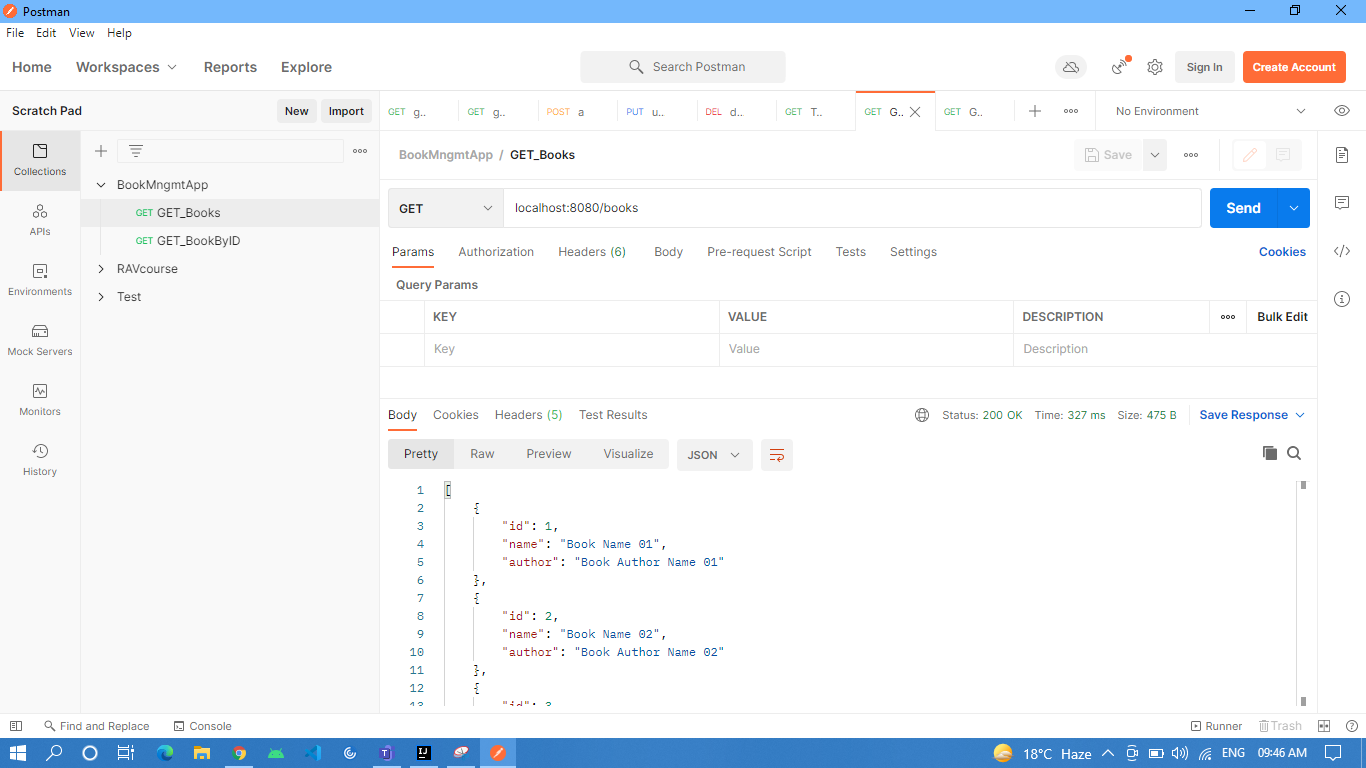The image size is (1366, 768).
Task: Open the No Environment dropdown
Action: point(1209,111)
